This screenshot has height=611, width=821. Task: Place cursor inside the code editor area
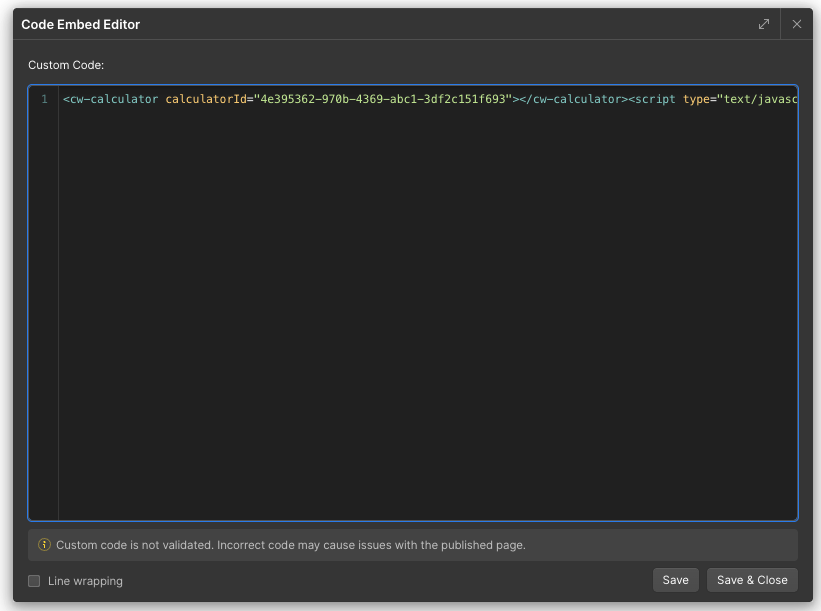click(x=400, y=300)
